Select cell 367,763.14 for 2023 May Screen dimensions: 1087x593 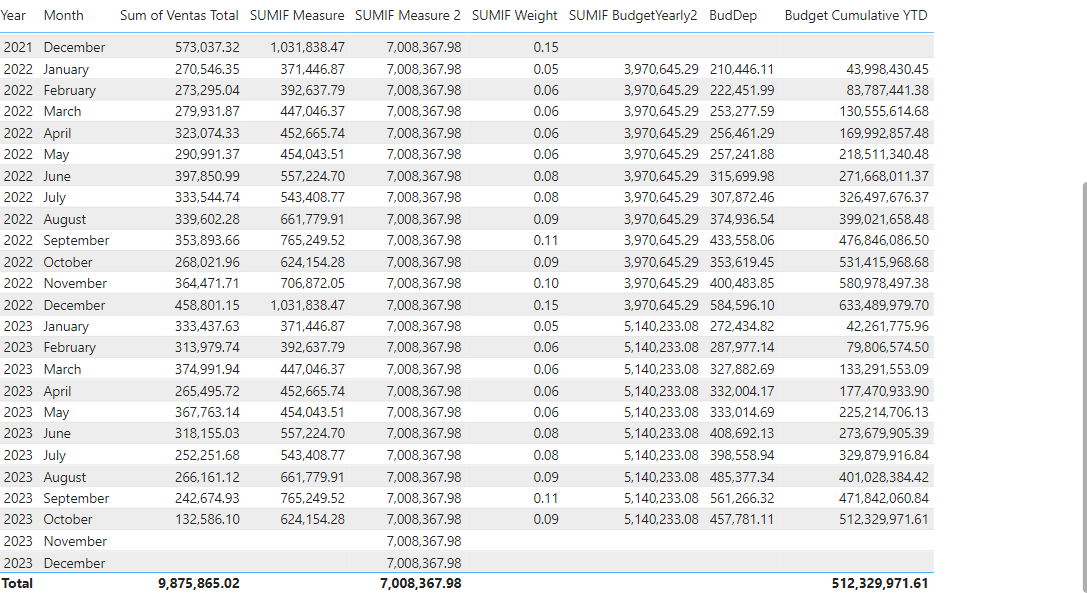pos(207,412)
